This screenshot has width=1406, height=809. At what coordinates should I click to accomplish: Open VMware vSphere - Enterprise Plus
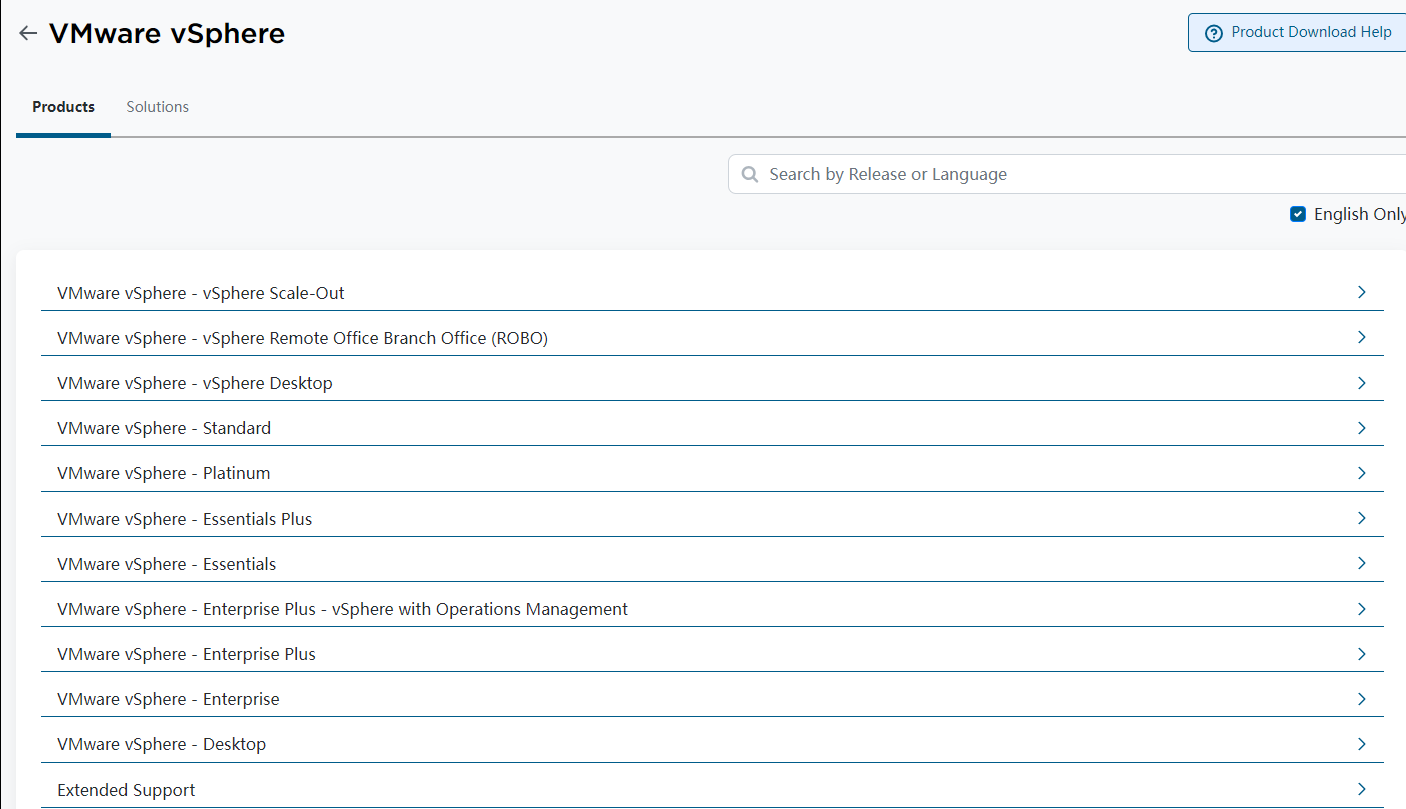[x=187, y=654]
